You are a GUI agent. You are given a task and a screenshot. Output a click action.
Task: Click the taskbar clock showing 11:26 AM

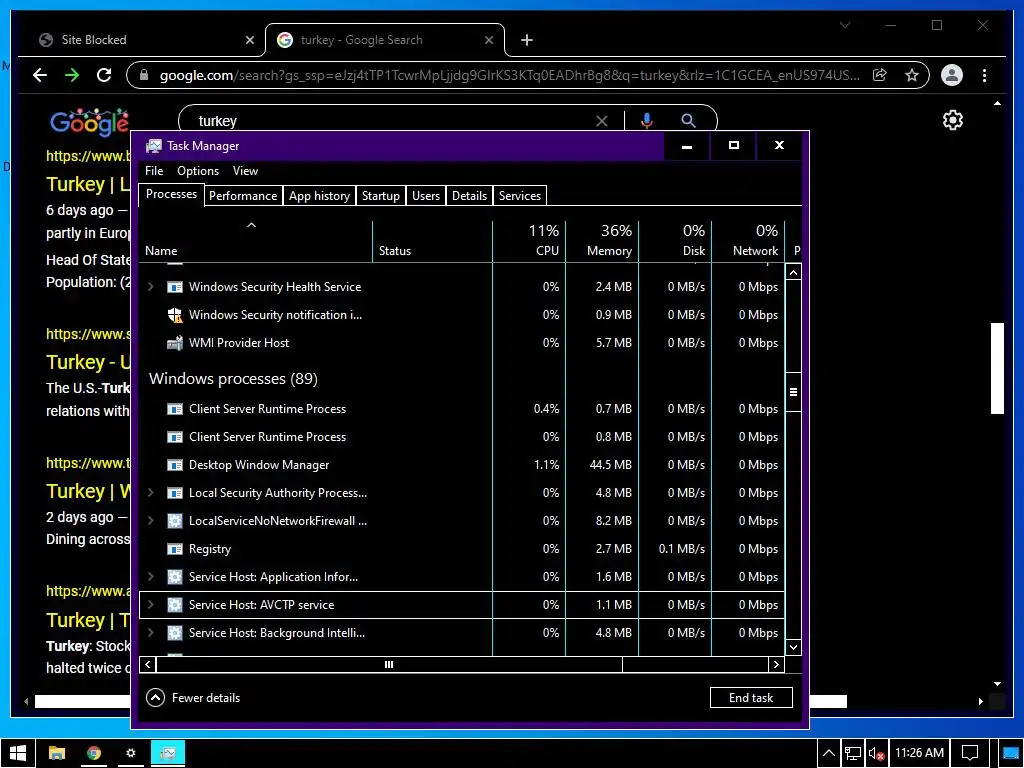click(919, 753)
